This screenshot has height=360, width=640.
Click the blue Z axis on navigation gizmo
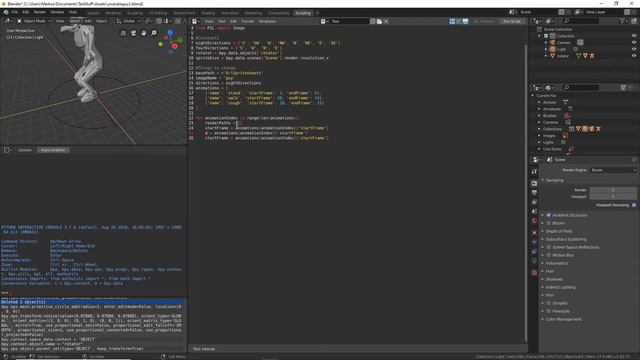[x=170, y=32]
